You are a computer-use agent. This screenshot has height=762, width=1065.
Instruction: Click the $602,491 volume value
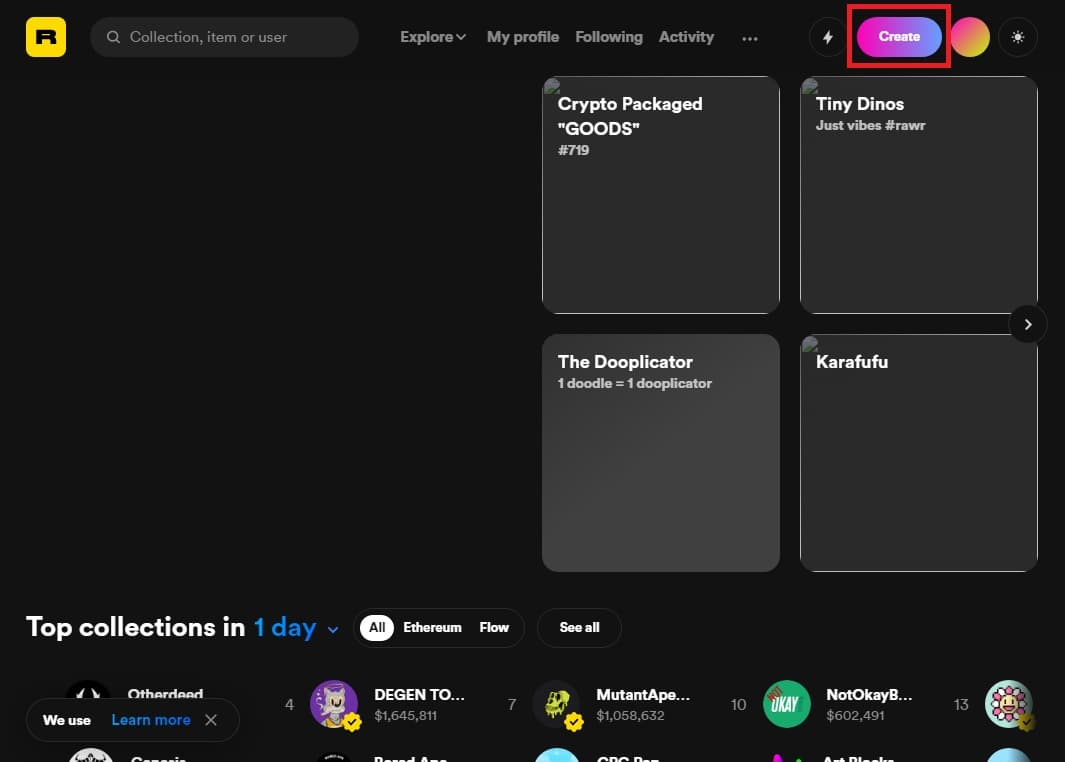pos(855,715)
